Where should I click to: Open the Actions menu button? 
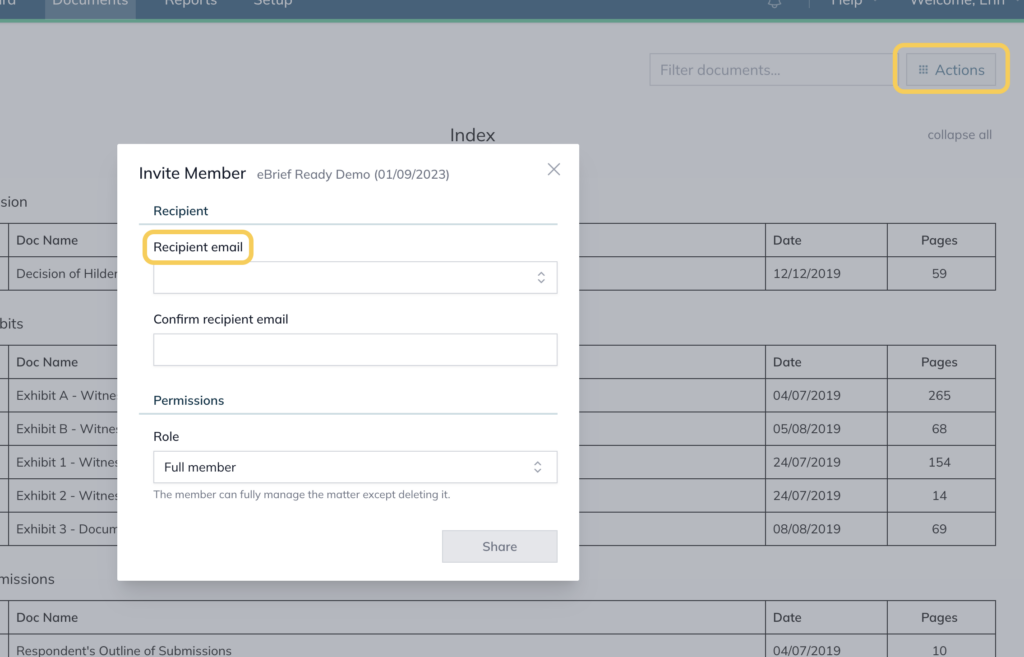point(951,69)
